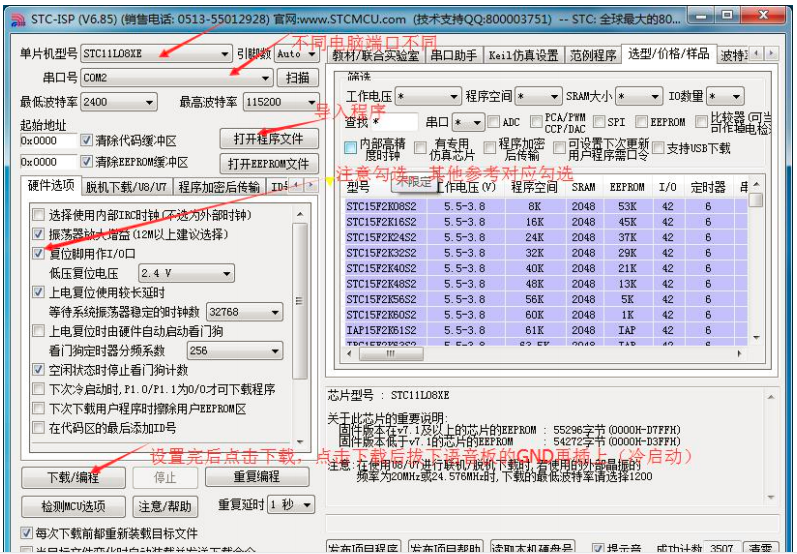
Task: Open the pin count Auto dropdown
Action: pos(297,53)
